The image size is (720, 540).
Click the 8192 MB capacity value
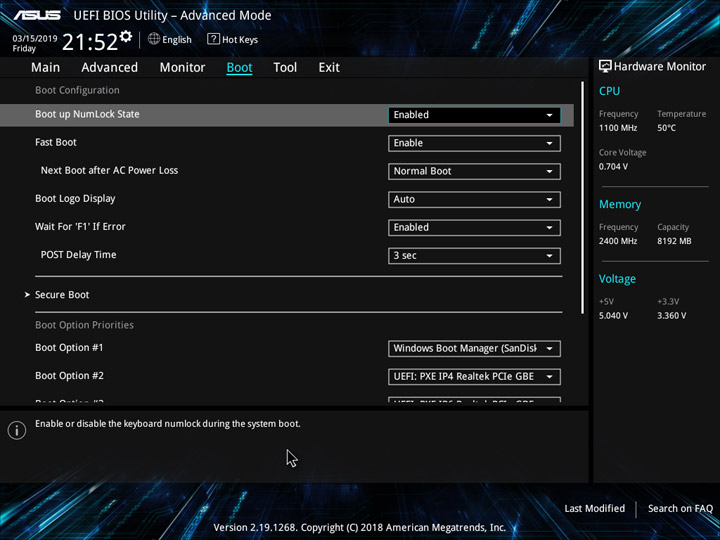(x=674, y=241)
